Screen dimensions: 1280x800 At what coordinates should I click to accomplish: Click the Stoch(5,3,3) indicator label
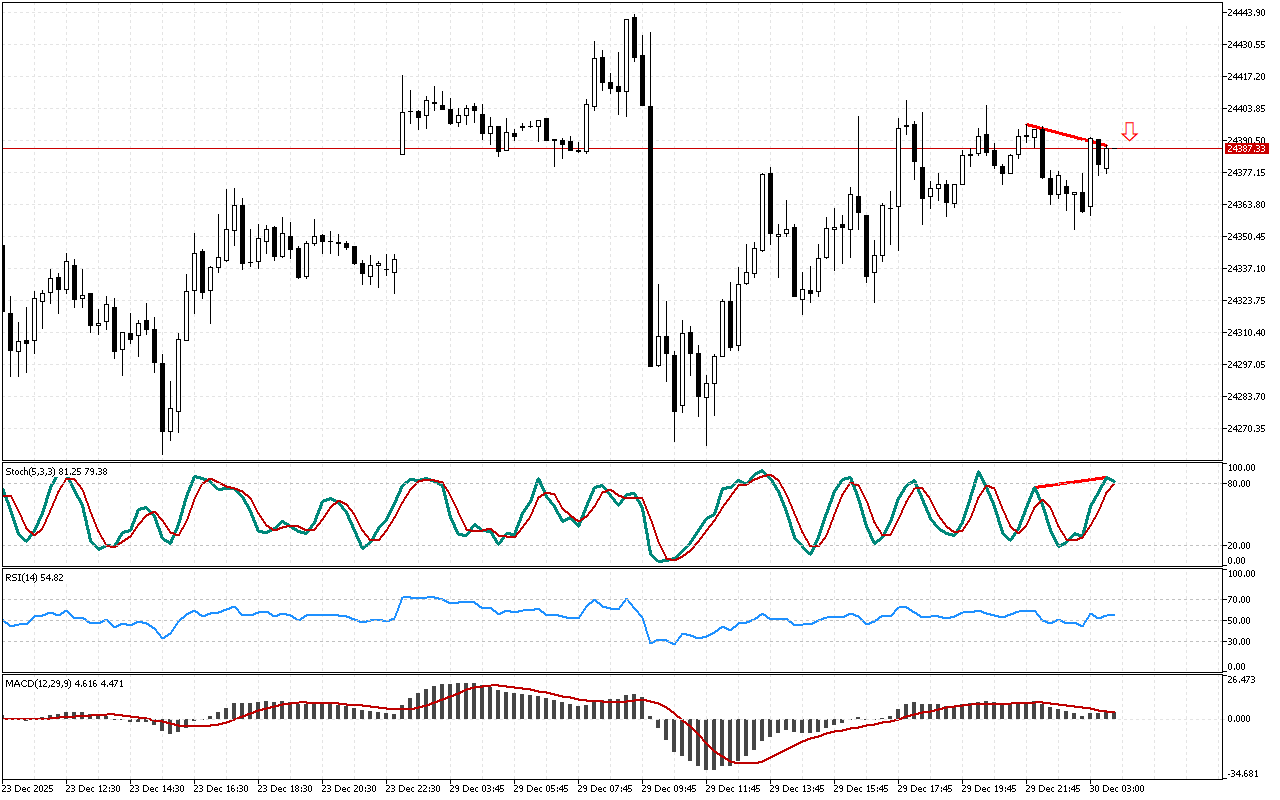[57, 471]
